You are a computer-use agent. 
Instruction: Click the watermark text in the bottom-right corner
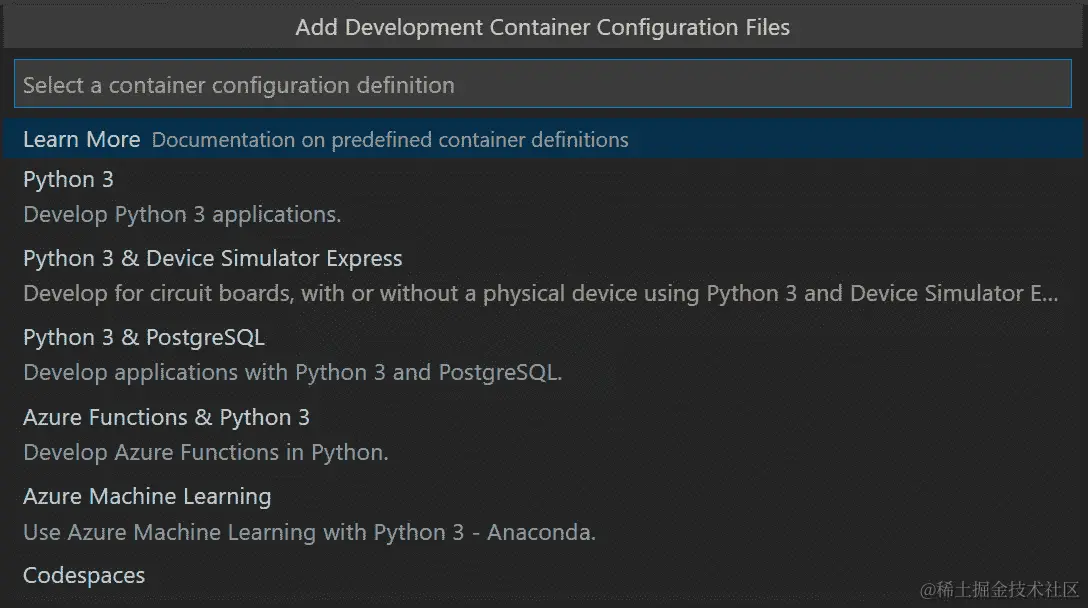tap(999, 588)
